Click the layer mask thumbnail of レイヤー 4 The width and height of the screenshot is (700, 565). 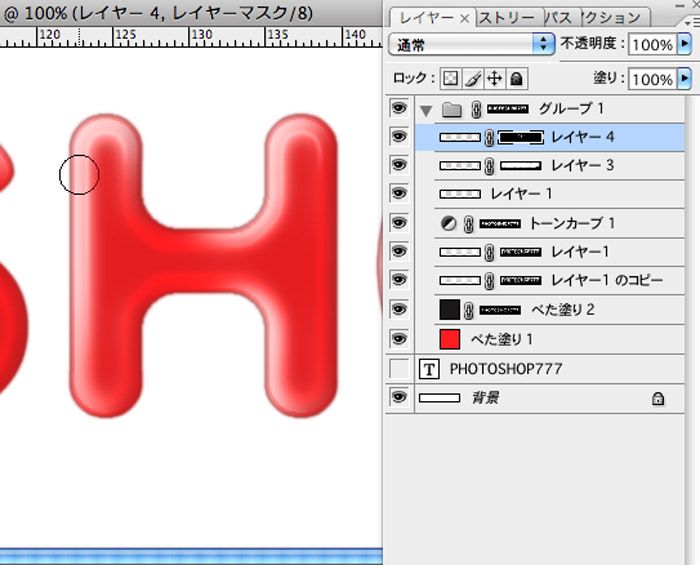[520, 137]
